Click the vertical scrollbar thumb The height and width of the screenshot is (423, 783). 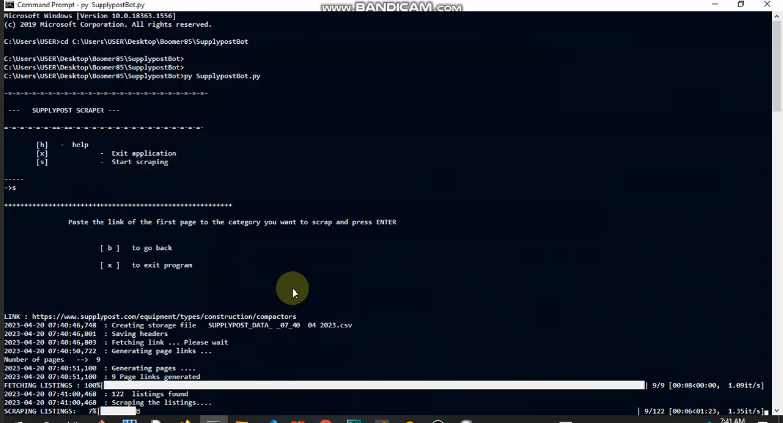[778, 65]
